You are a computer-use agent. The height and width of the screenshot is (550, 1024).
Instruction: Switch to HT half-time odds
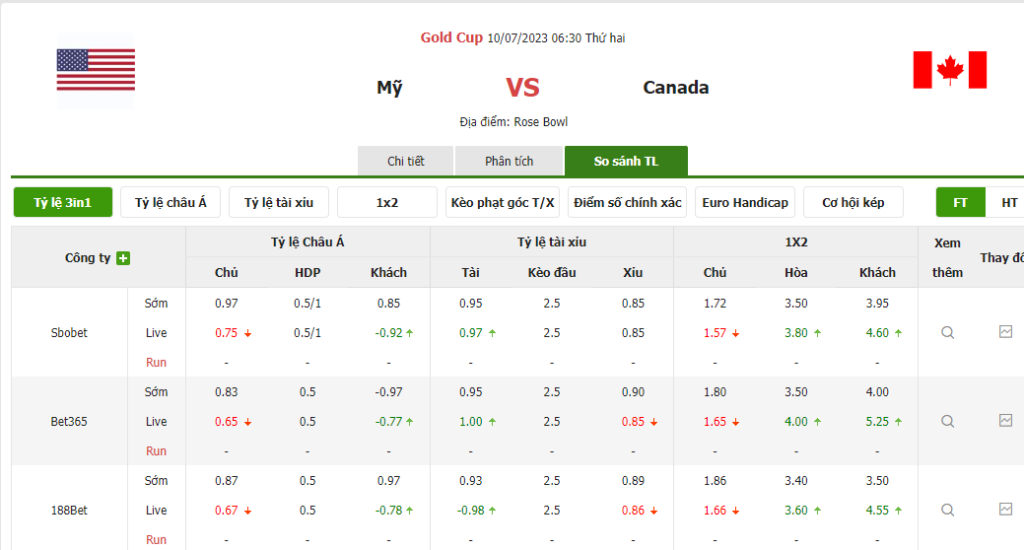[1008, 202]
